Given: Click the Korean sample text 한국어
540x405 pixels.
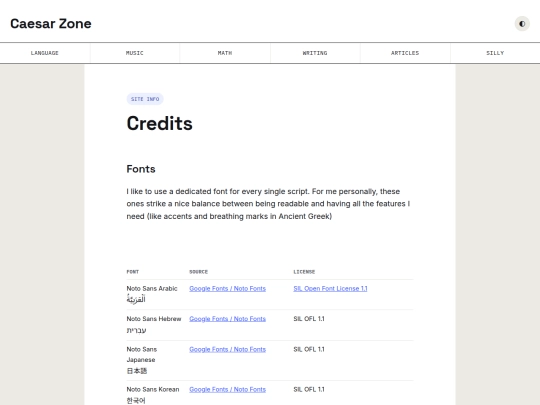Looking at the screenshot, I should [136, 401].
